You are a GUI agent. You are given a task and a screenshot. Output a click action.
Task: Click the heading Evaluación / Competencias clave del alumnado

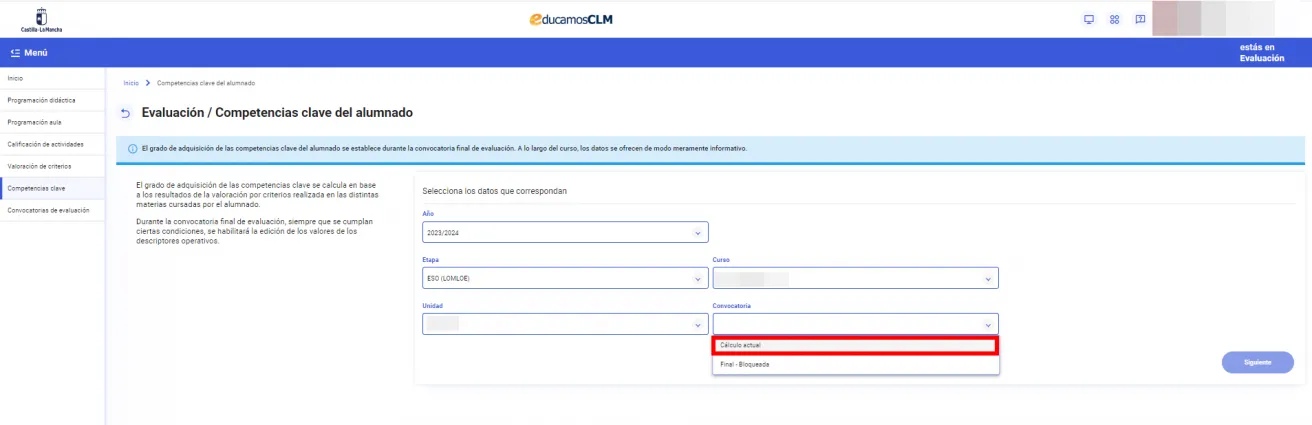click(277, 113)
